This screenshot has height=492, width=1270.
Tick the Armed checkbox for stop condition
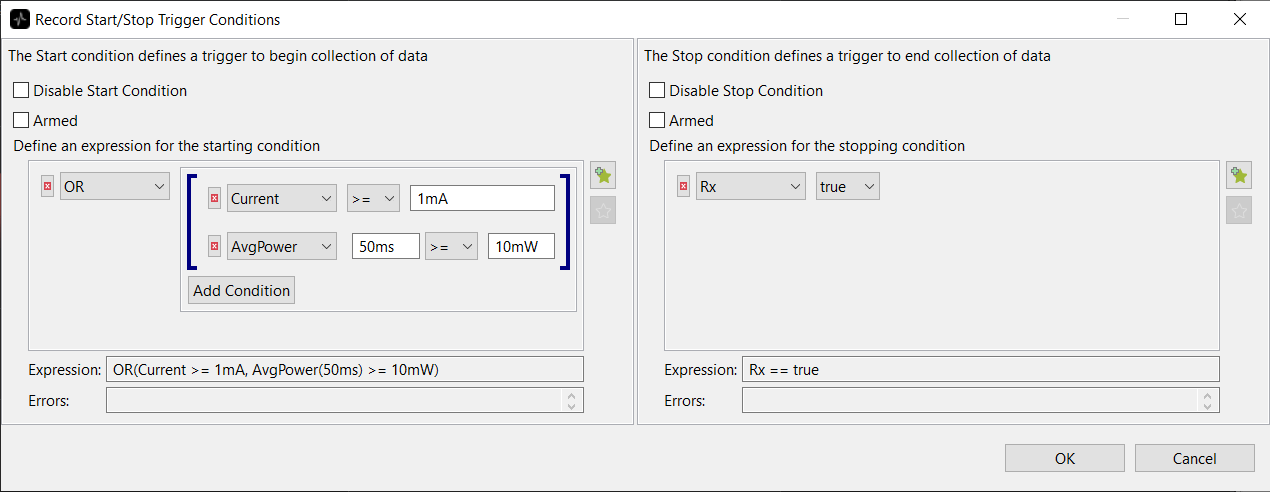click(x=657, y=121)
